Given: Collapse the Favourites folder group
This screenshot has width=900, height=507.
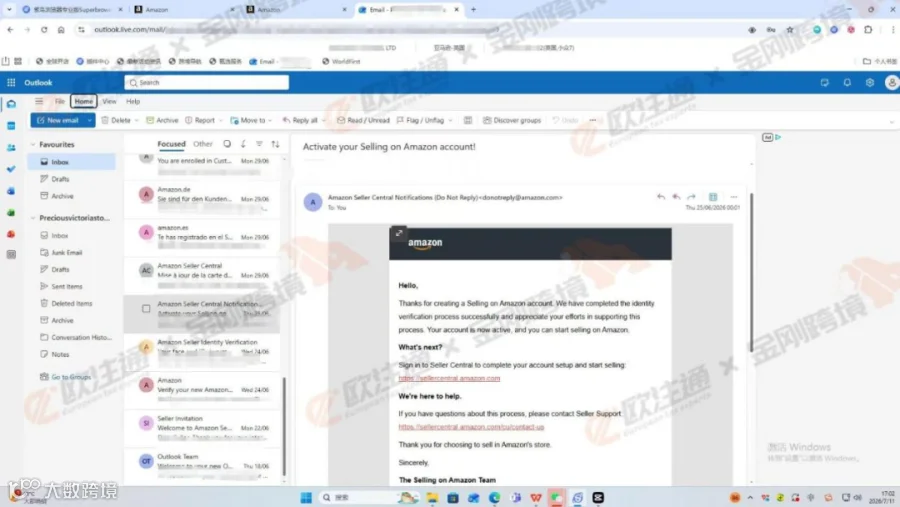Looking at the screenshot, I should 33,145.
